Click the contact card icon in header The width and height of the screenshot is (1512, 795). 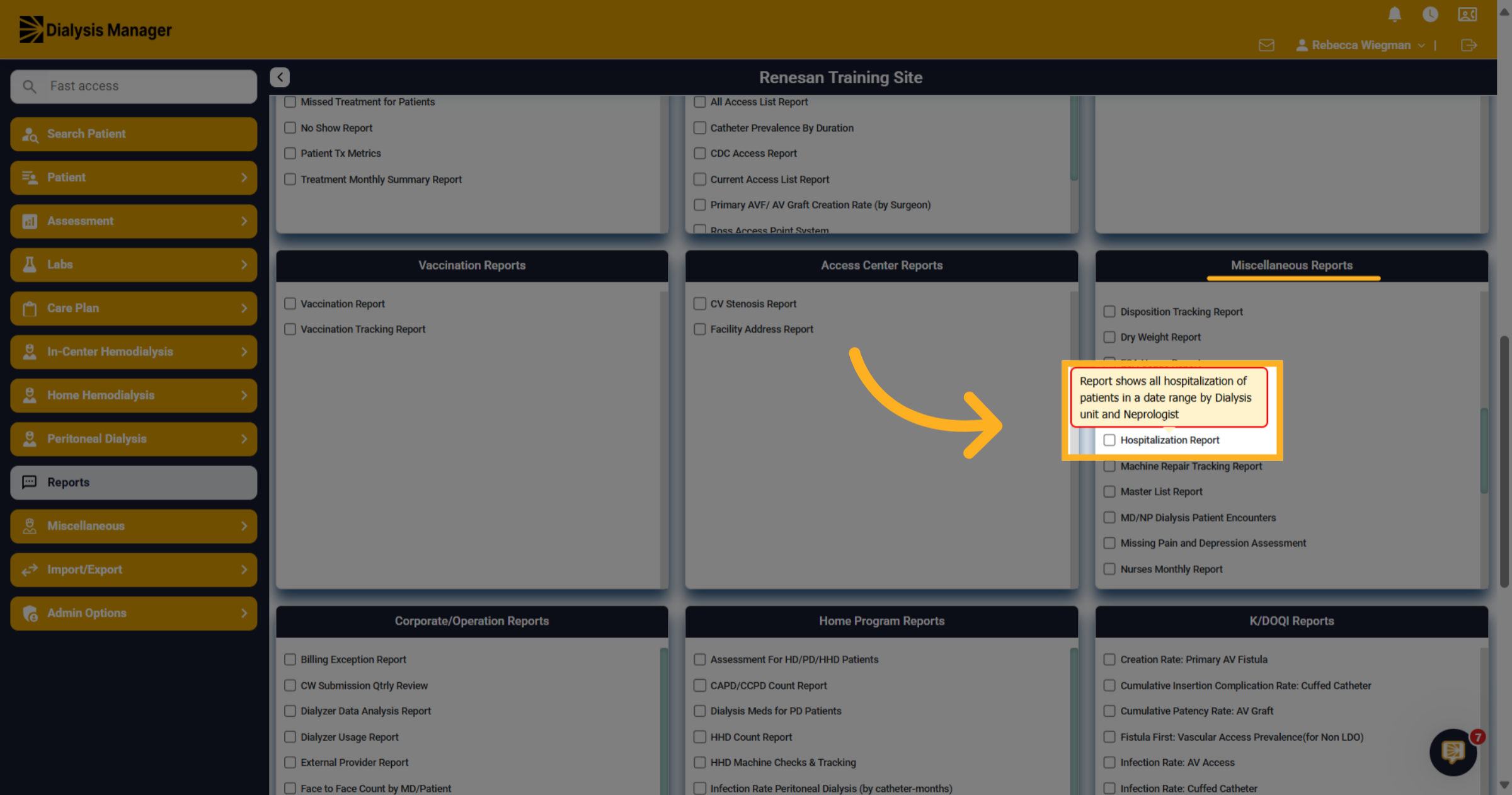point(1467,14)
